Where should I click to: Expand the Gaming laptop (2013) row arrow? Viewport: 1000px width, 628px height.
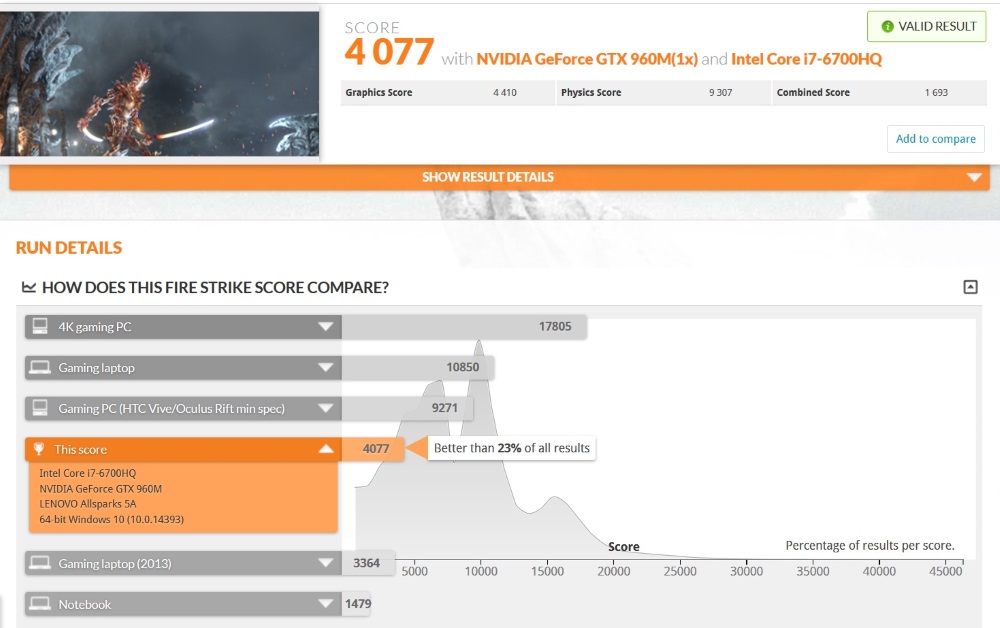pyautogui.click(x=325, y=564)
